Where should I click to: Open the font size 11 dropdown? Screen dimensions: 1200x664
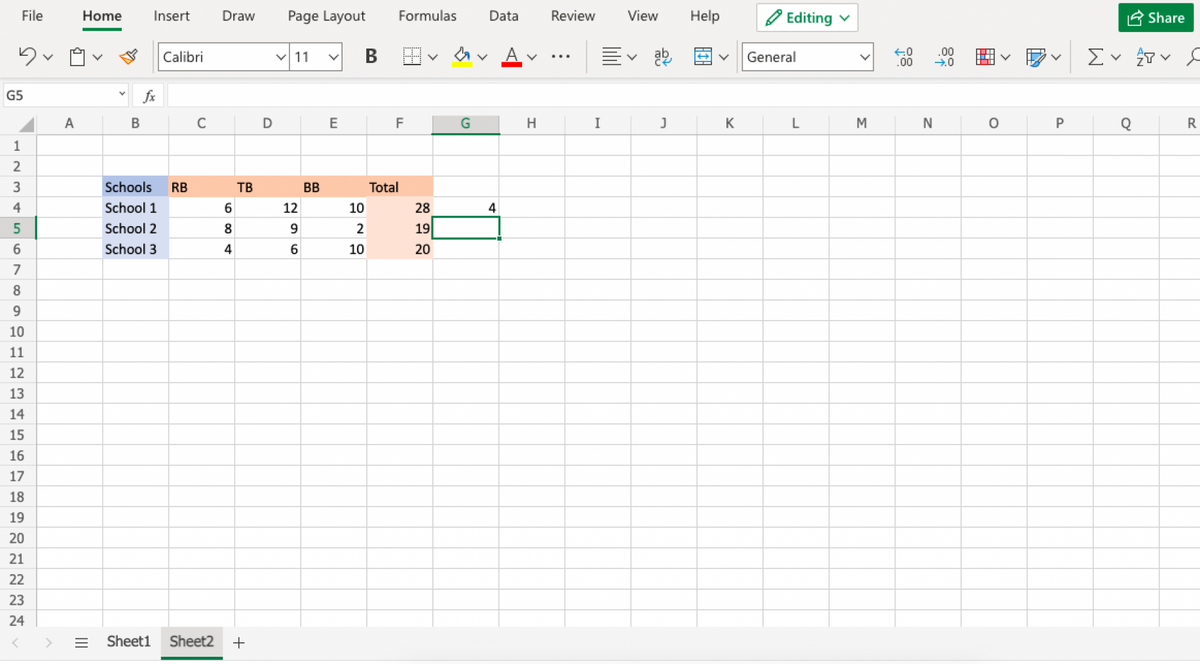point(333,57)
